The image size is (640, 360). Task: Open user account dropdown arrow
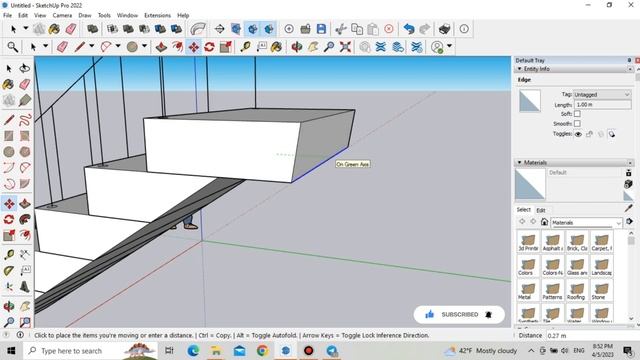[x=449, y=46]
